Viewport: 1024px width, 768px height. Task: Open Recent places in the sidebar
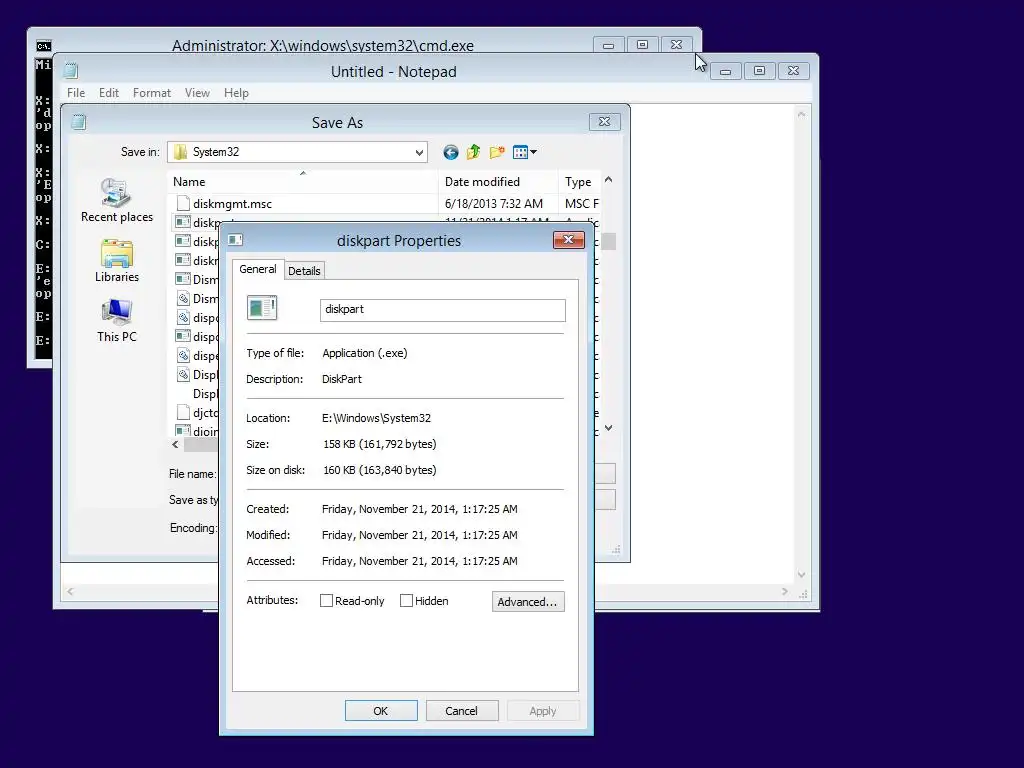coord(117,200)
